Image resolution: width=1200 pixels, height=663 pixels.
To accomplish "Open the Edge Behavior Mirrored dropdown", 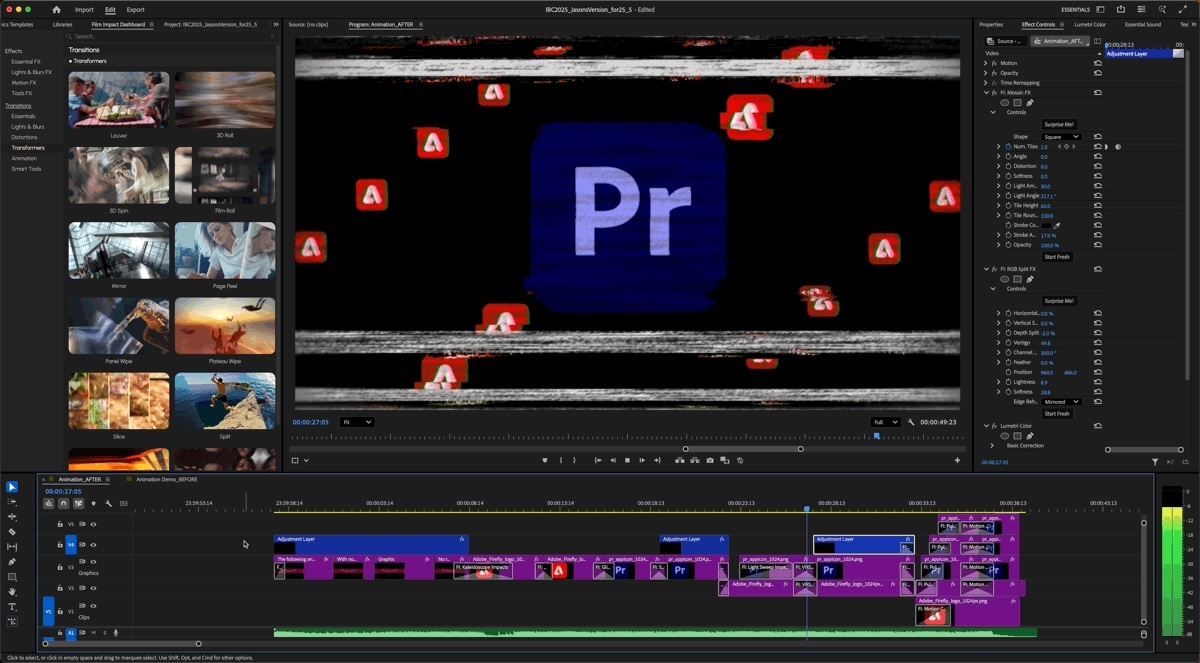I will (x=1061, y=402).
